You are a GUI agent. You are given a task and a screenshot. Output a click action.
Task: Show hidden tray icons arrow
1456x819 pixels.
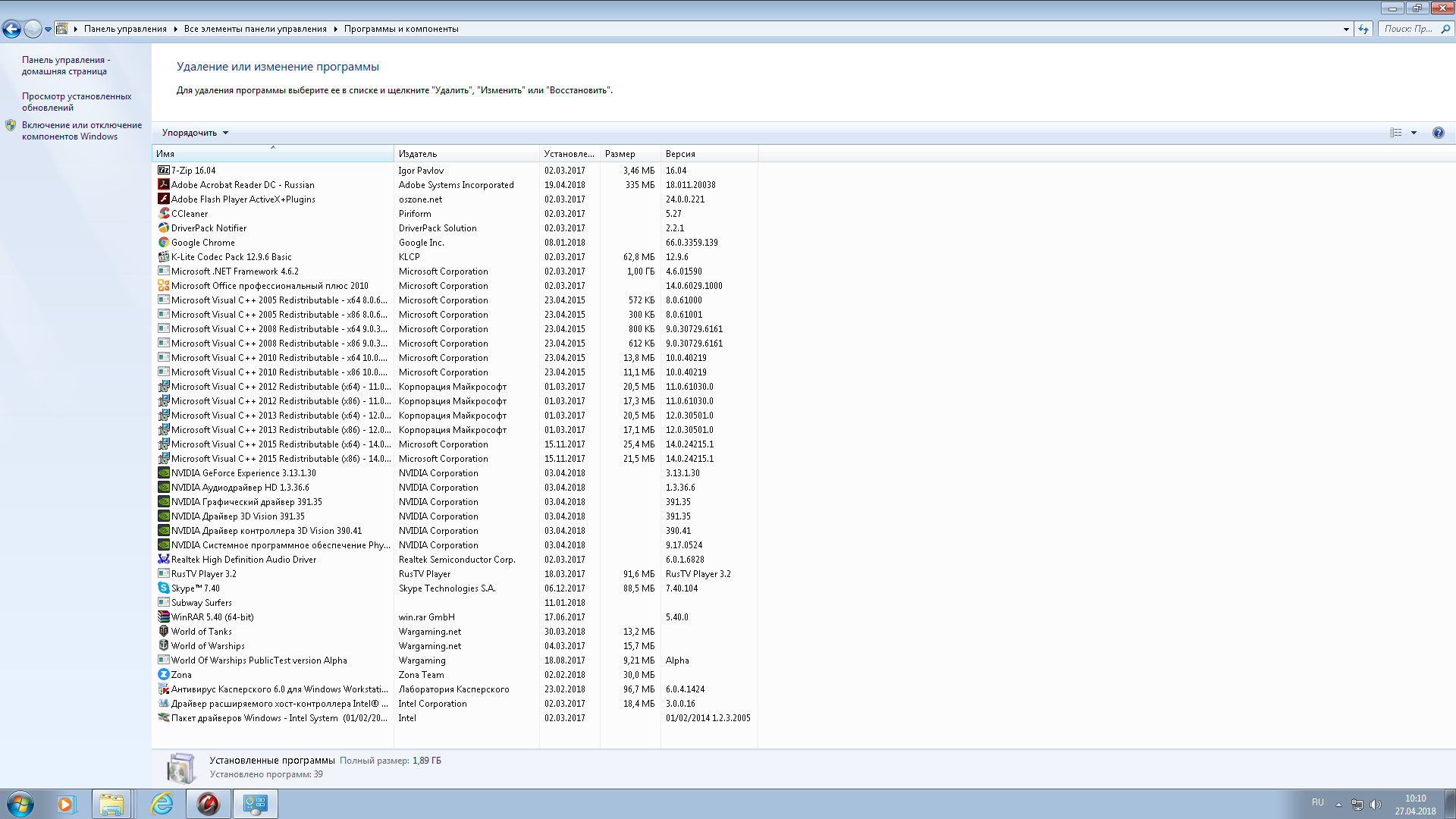tap(1338, 805)
